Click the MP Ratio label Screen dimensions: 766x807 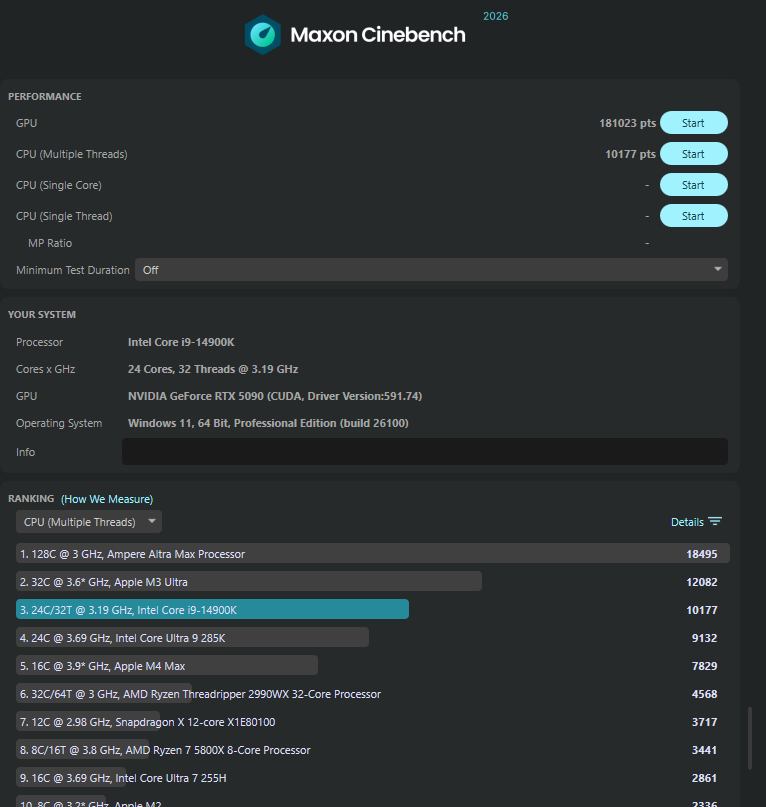point(50,243)
